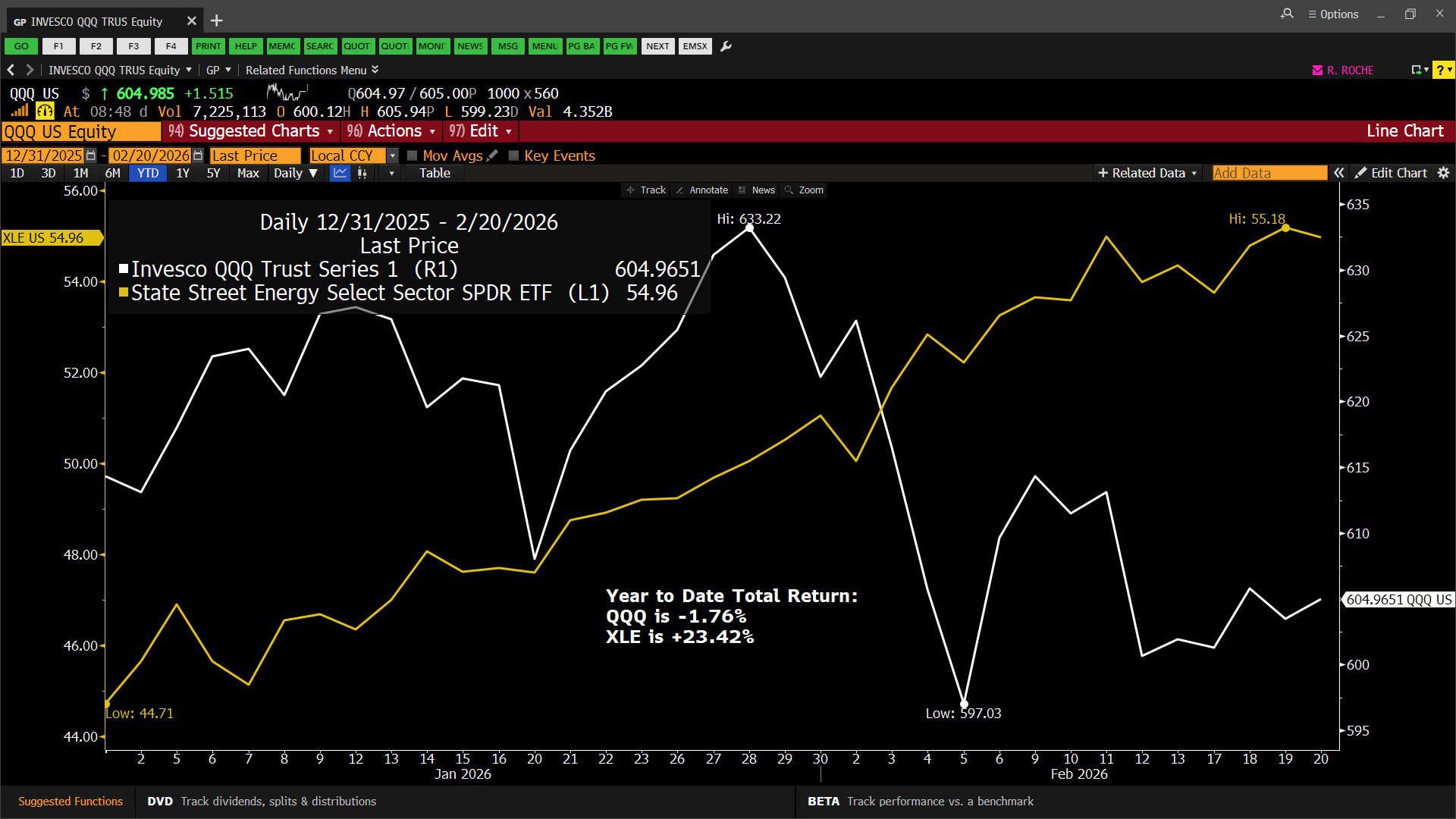Click the Add Data input field
Image resolution: width=1456 pixels, height=819 pixels.
click(x=1269, y=173)
